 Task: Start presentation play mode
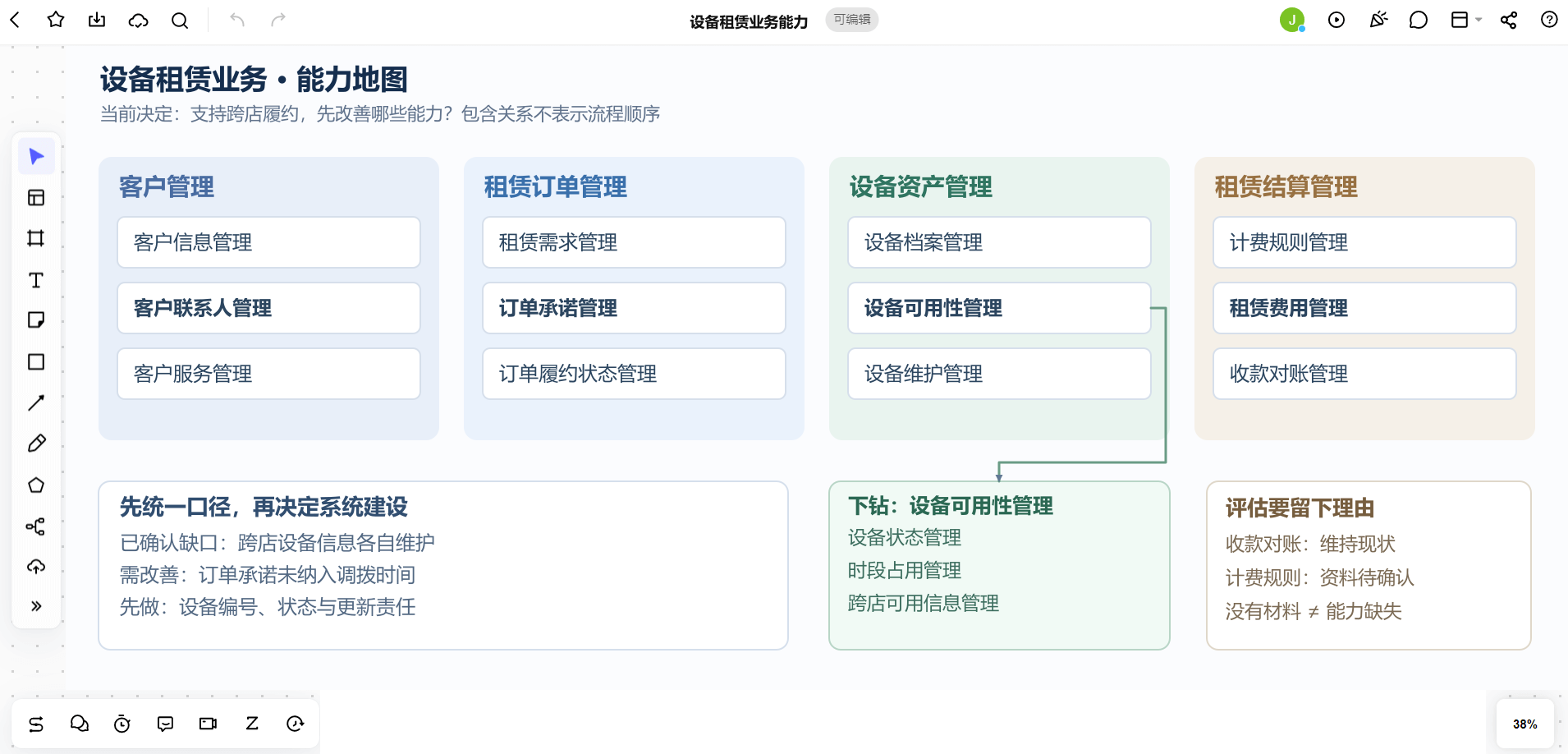point(1336,20)
